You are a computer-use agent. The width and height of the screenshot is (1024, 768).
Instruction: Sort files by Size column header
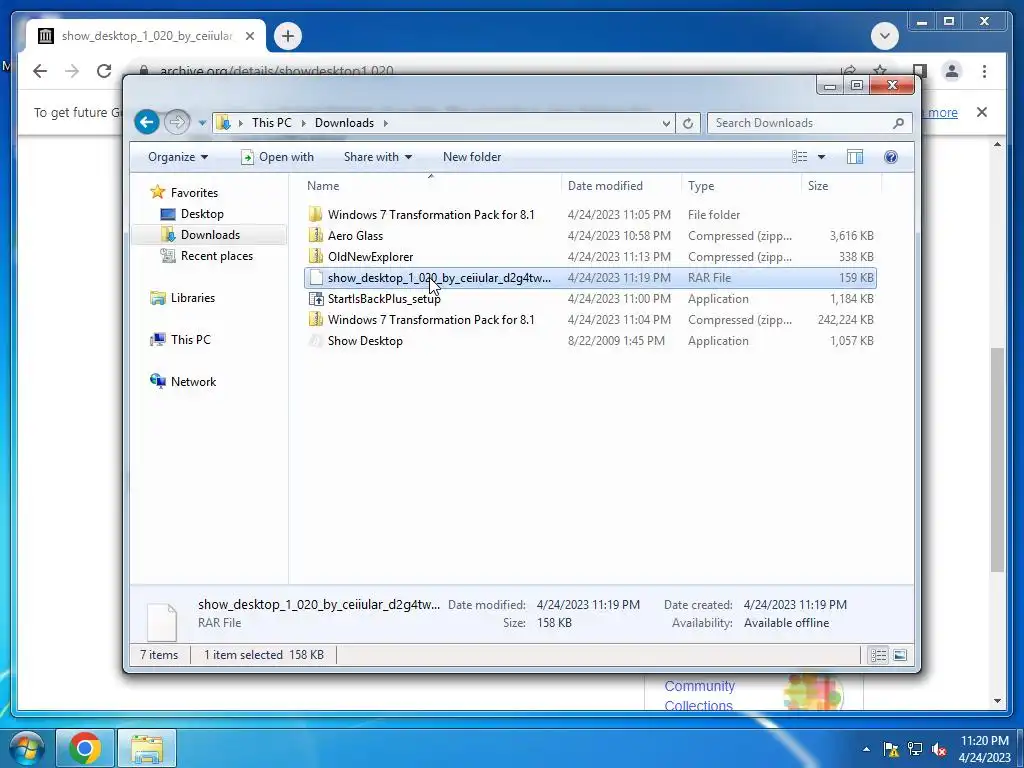[x=841, y=186]
